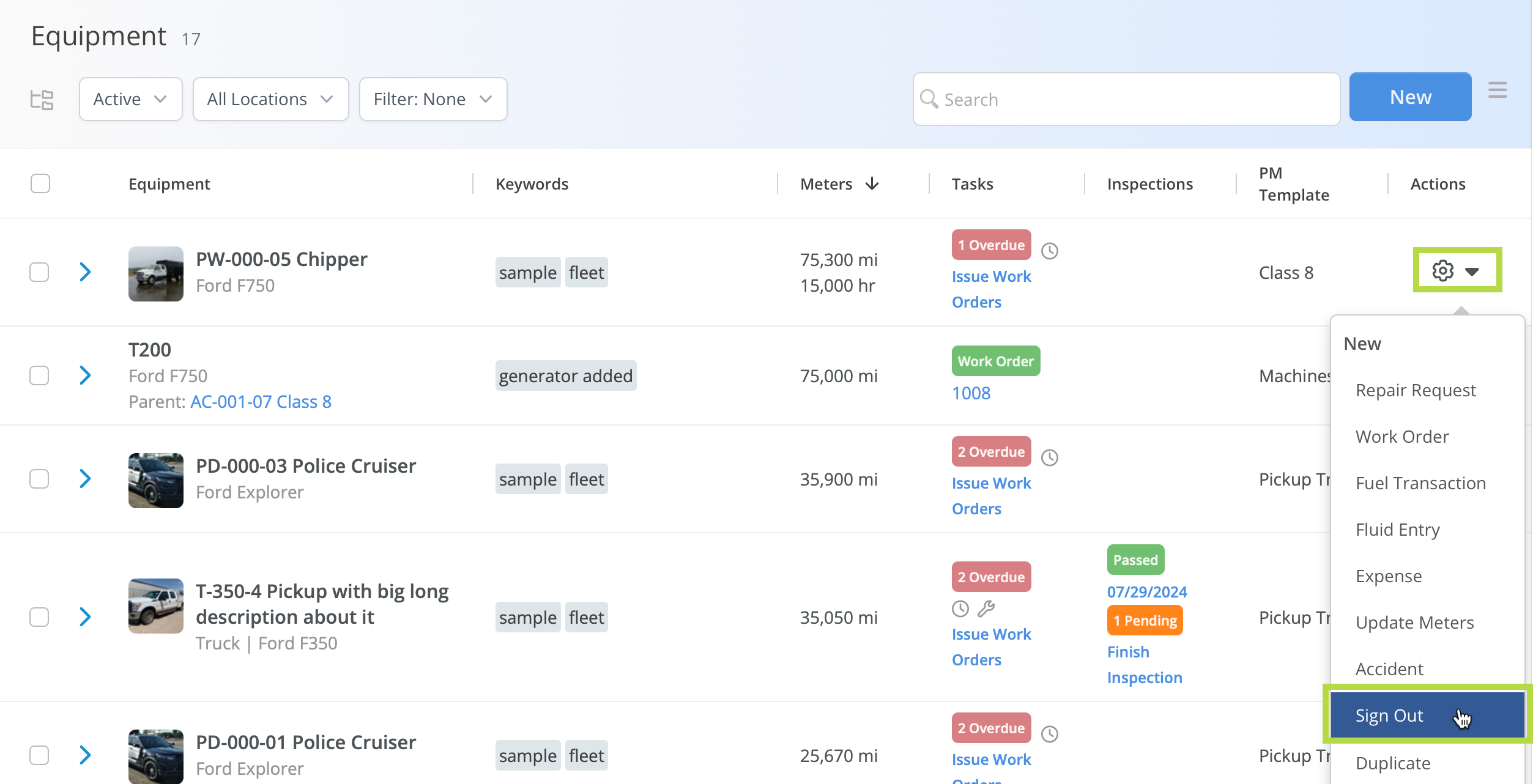The height and width of the screenshot is (784, 1533).
Task: Click clock icon next to 1 Overdue badge
Action: click(1050, 251)
